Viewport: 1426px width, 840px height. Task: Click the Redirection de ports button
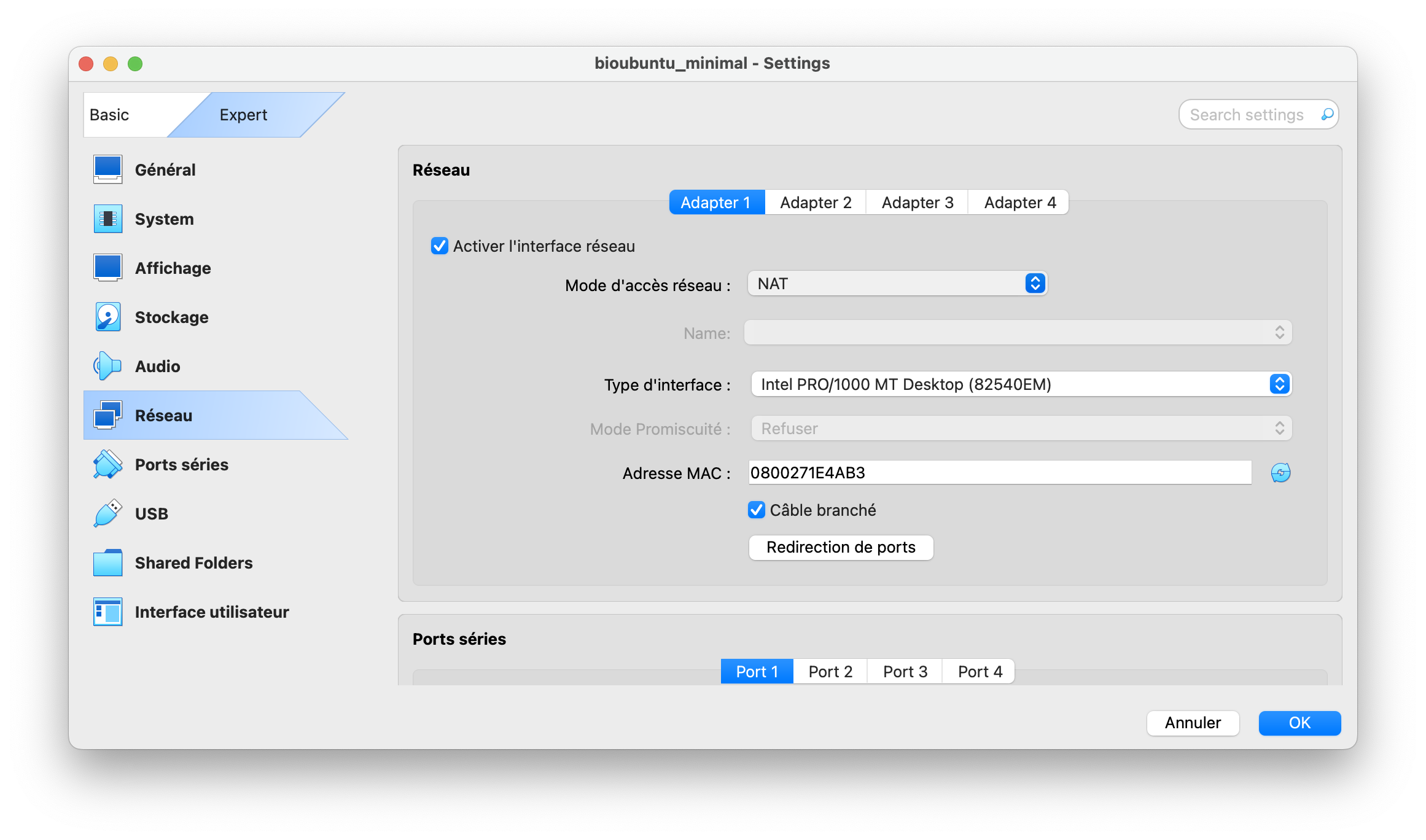841,547
